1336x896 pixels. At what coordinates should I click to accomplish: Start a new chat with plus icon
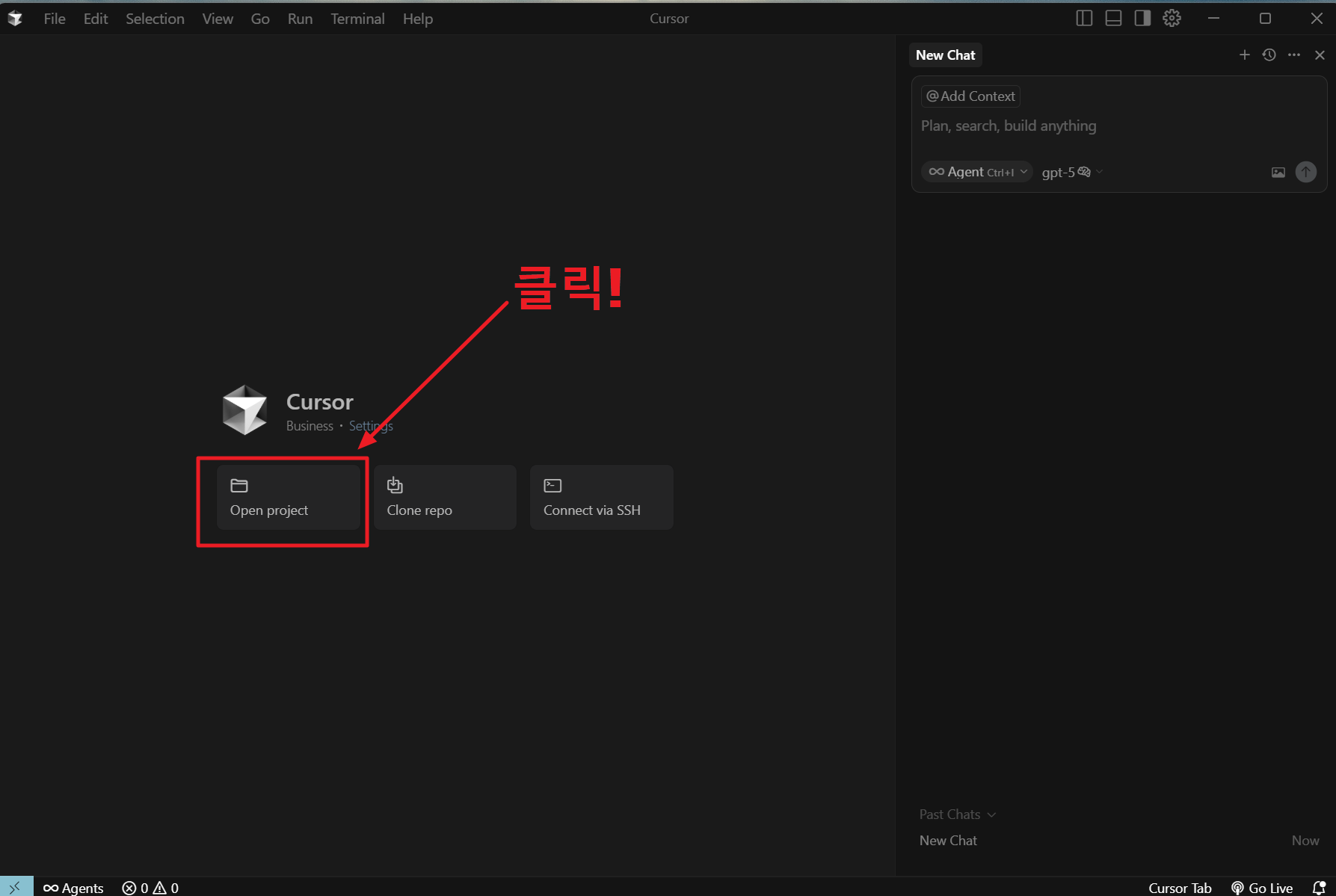(x=1244, y=55)
